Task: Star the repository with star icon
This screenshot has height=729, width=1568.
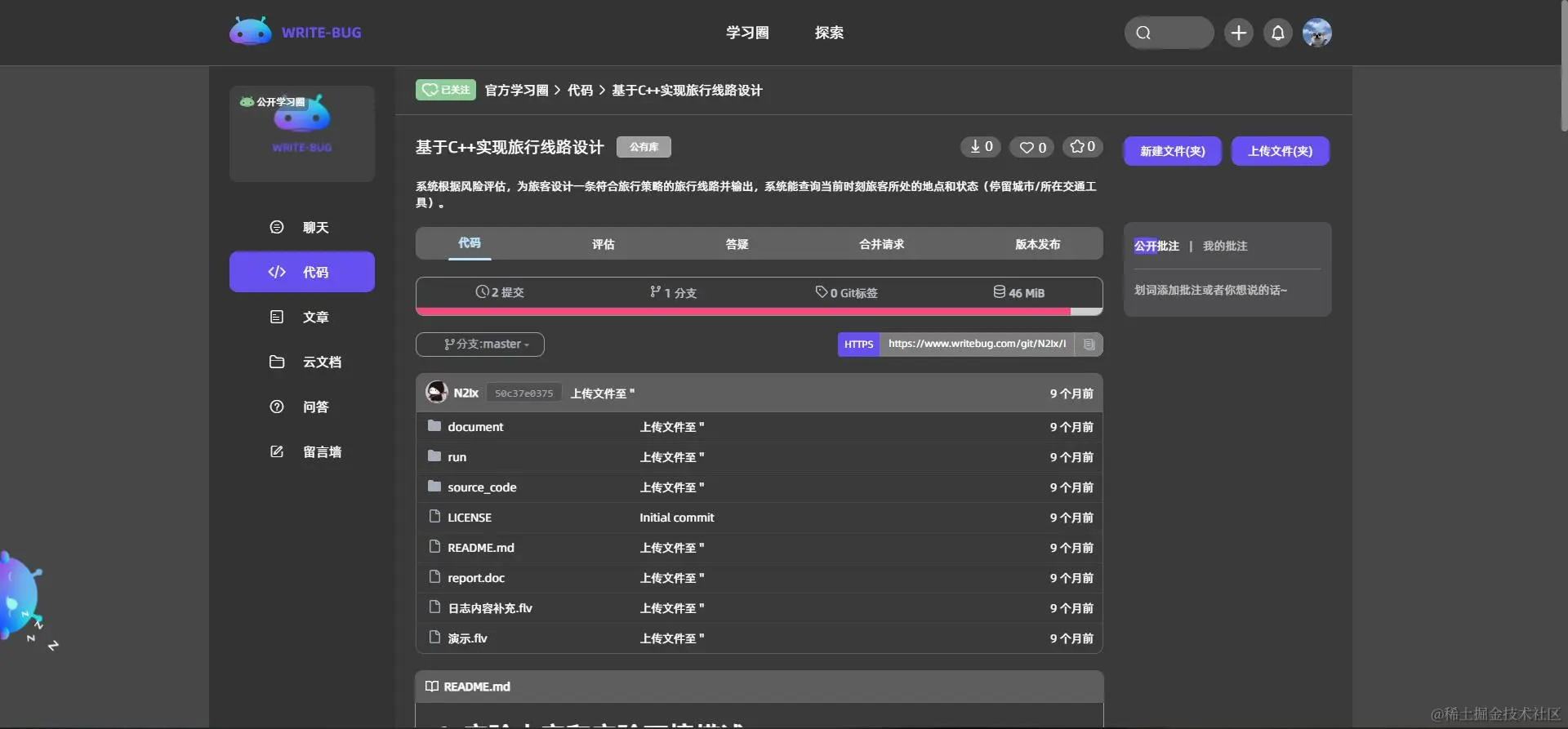Action: (x=1083, y=147)
